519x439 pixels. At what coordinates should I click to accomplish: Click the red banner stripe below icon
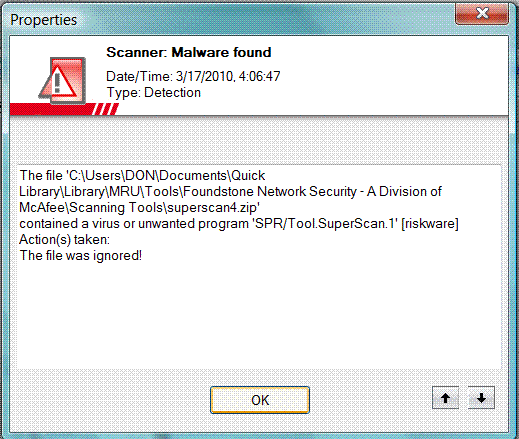pyautogui.click(x=50, y=109)
